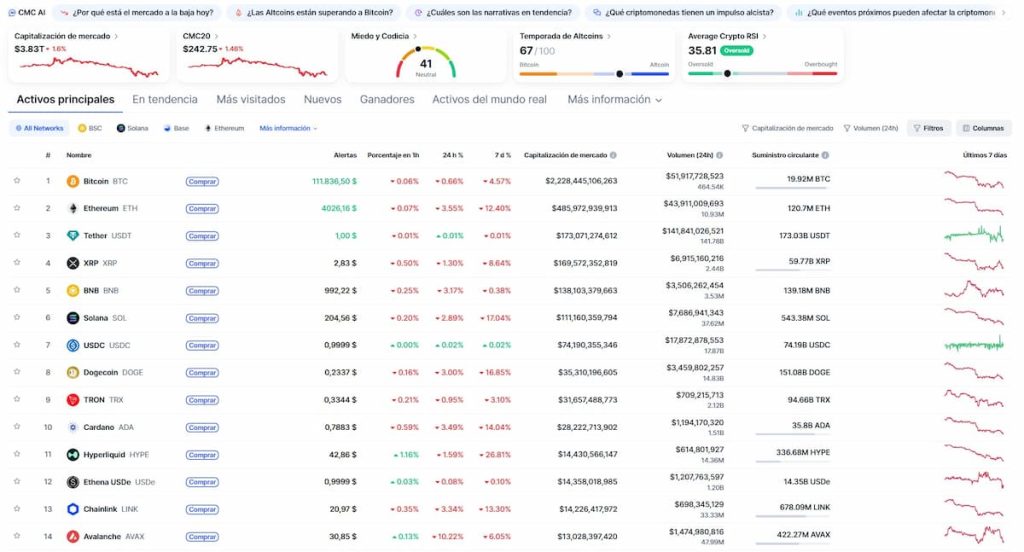1024x552 pixels.
Task: Expand the Más información tab dropdown
Action: coord(615,99)
